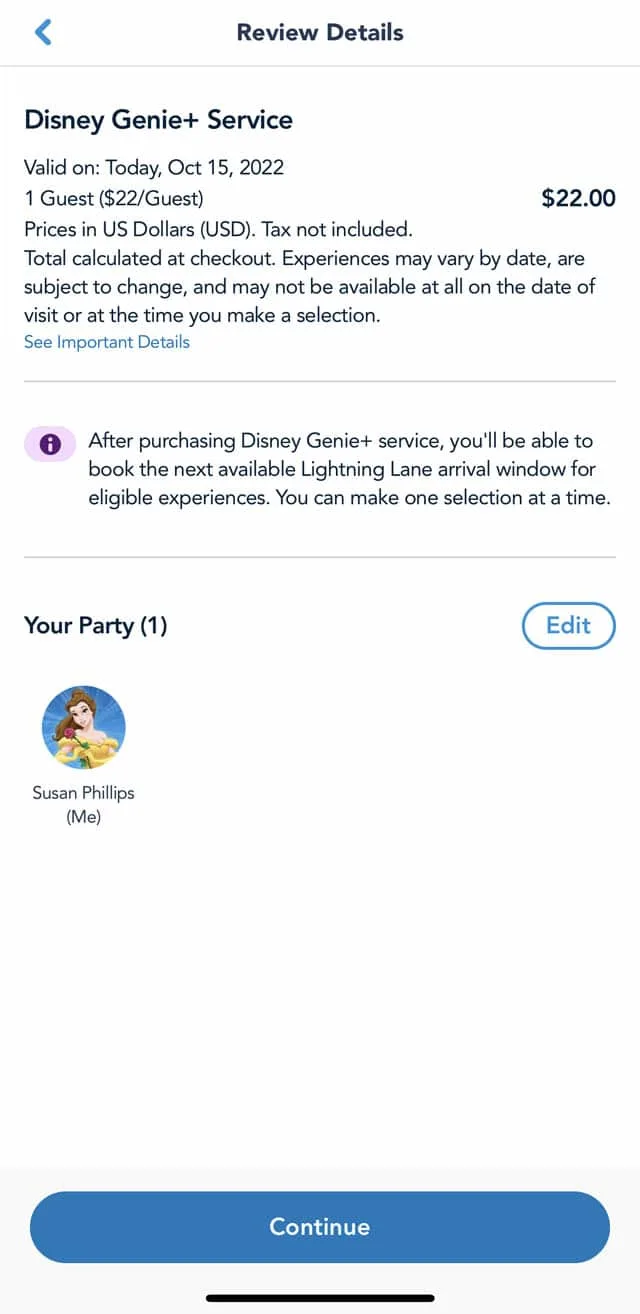Tap the (Me) label under the avatar

pyautogui.click(x=84, y=817)
